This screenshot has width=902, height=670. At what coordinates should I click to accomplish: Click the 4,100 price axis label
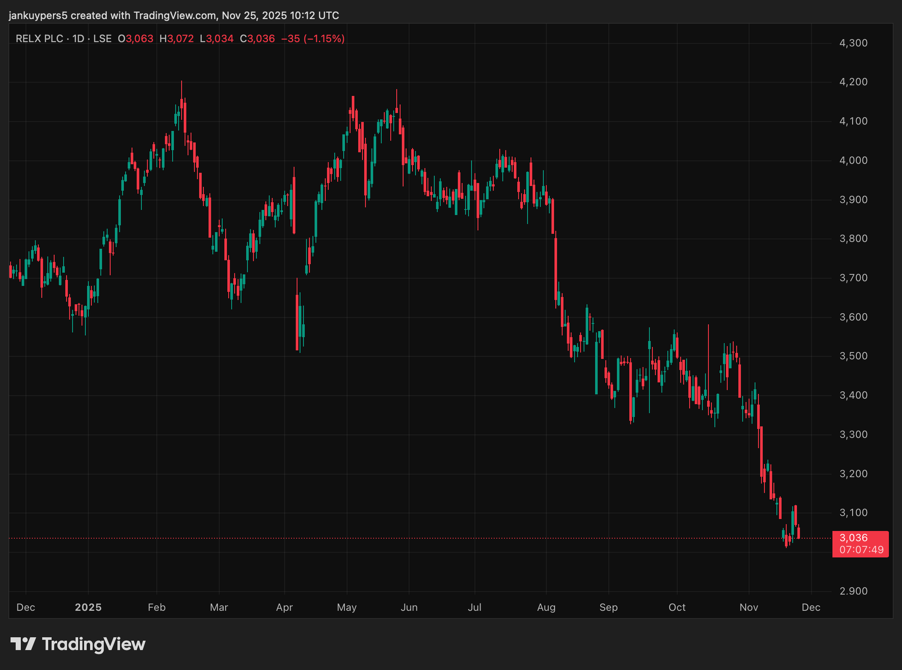(853, 121)
